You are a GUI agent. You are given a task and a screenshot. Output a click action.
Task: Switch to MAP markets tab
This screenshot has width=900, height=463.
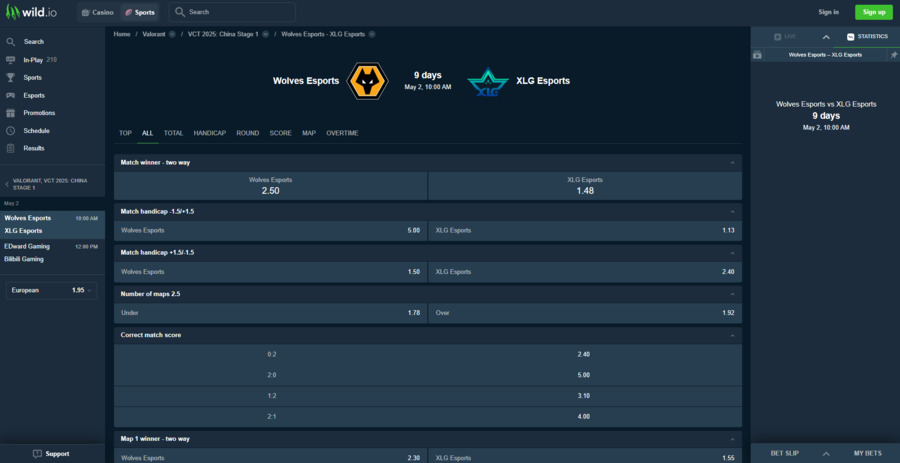[309, 133]
